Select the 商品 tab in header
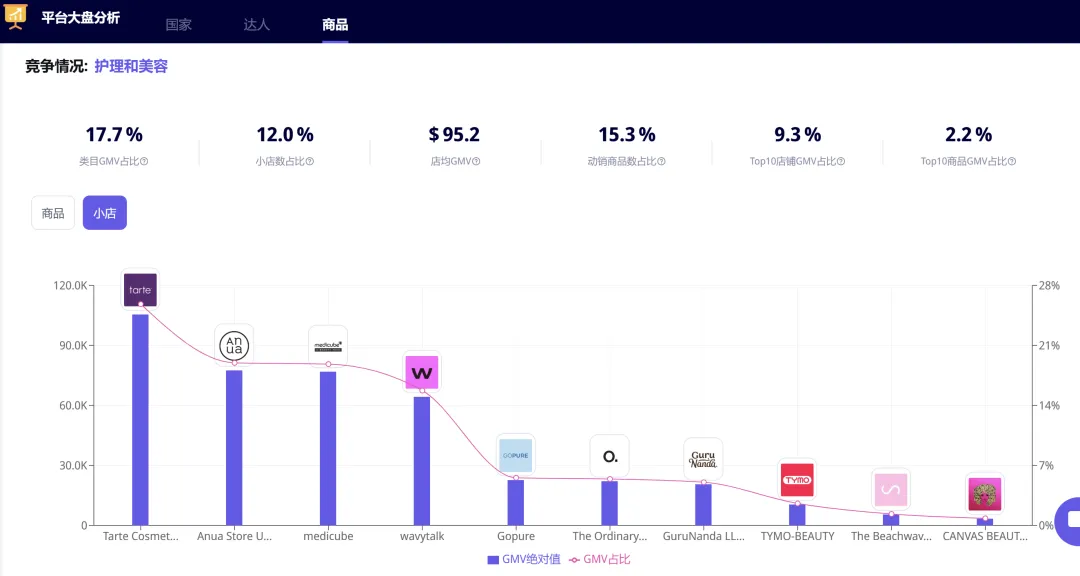Screen dimensions: 1080x576 pyautogui.click(x=335, y=25)
